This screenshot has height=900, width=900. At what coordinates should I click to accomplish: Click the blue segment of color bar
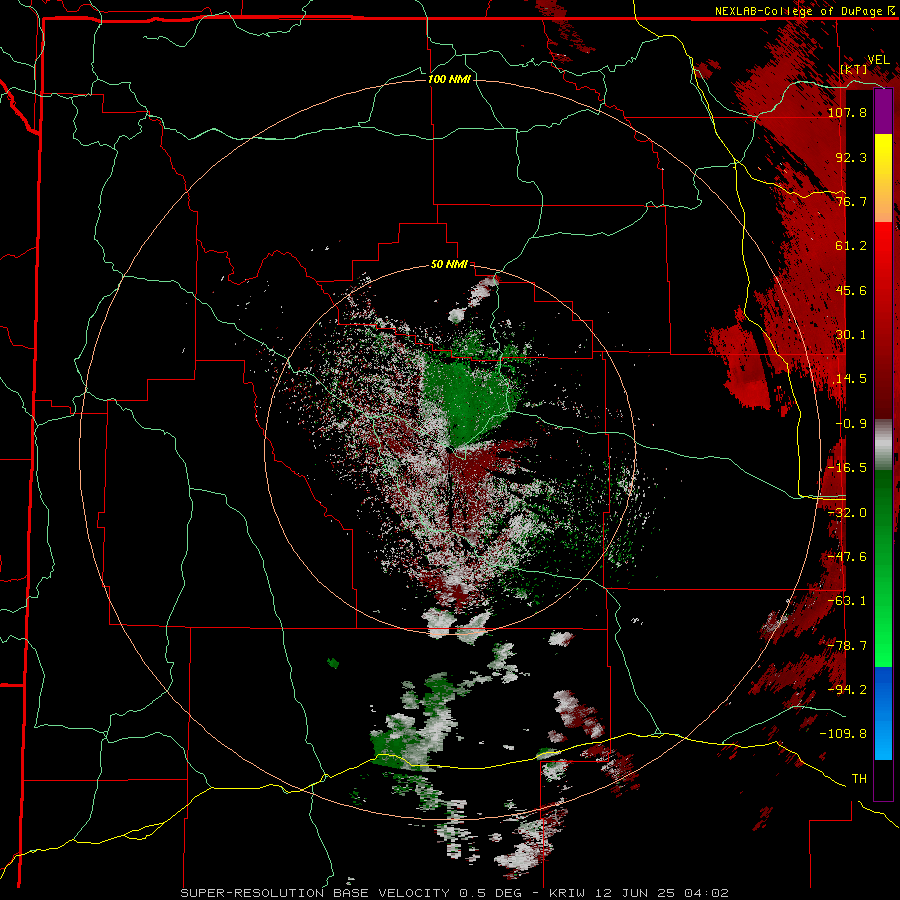click(x=883, y=713)
